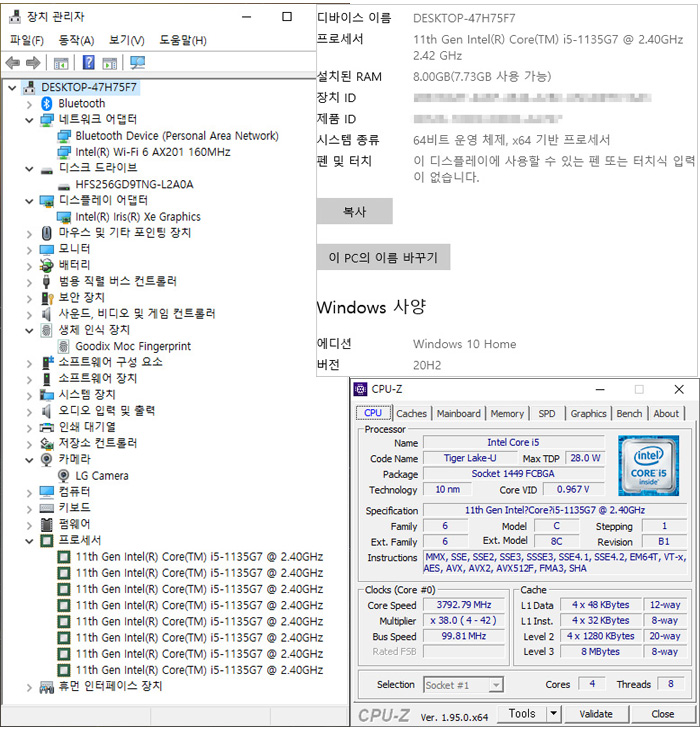
Task: Open the Socket #1 selection dropdown in CPU-Z
Action: click(497, 685)
